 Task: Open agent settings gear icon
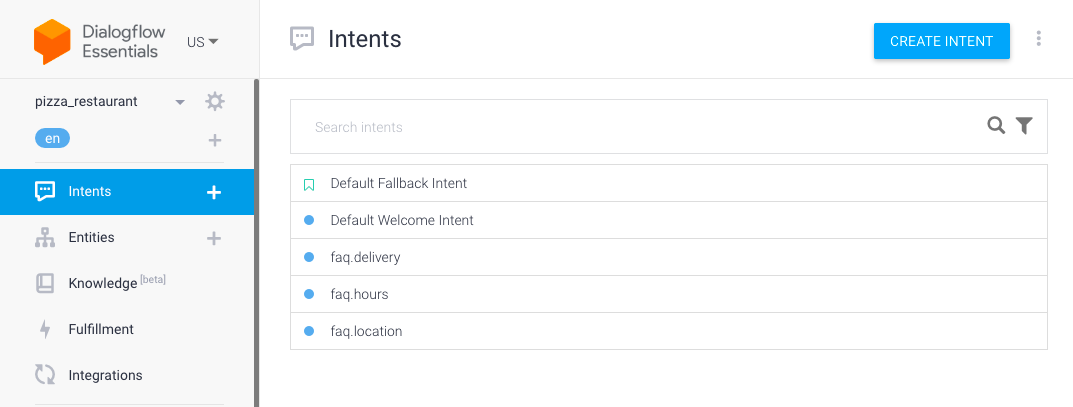click(215, 102)
